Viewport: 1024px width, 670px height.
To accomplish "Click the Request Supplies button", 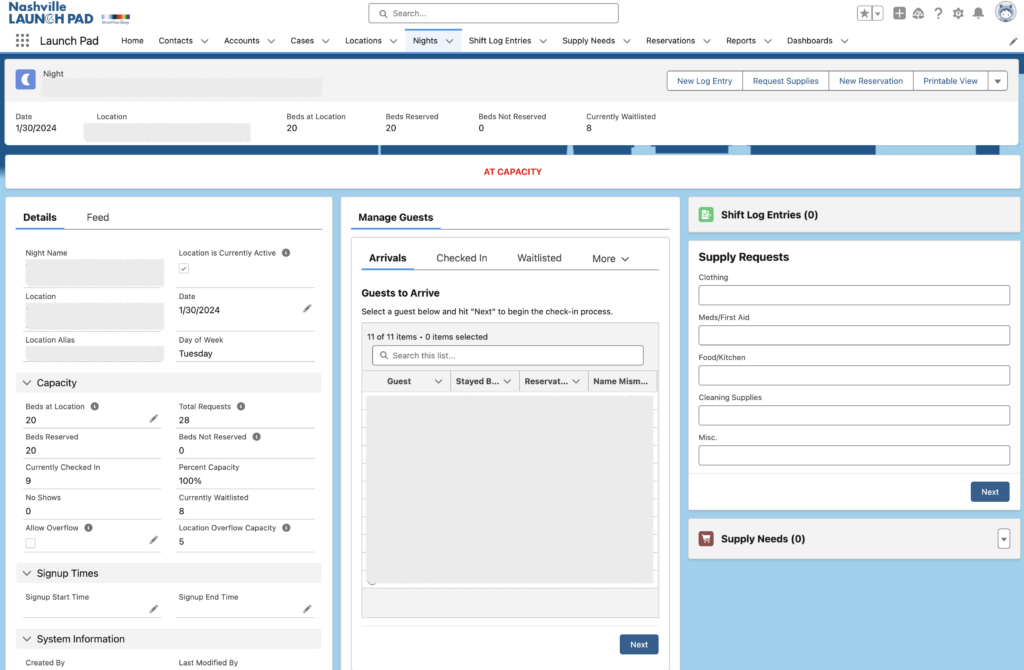I will [785, 81].
